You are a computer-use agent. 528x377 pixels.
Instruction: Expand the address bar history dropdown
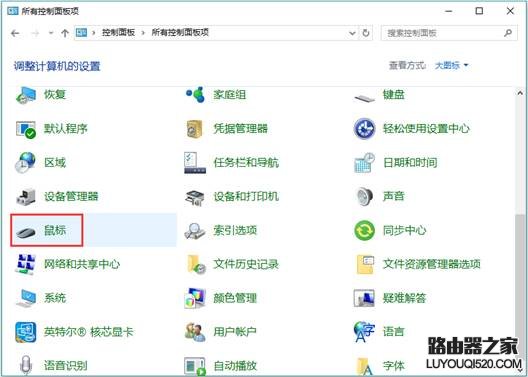[353, 33]
